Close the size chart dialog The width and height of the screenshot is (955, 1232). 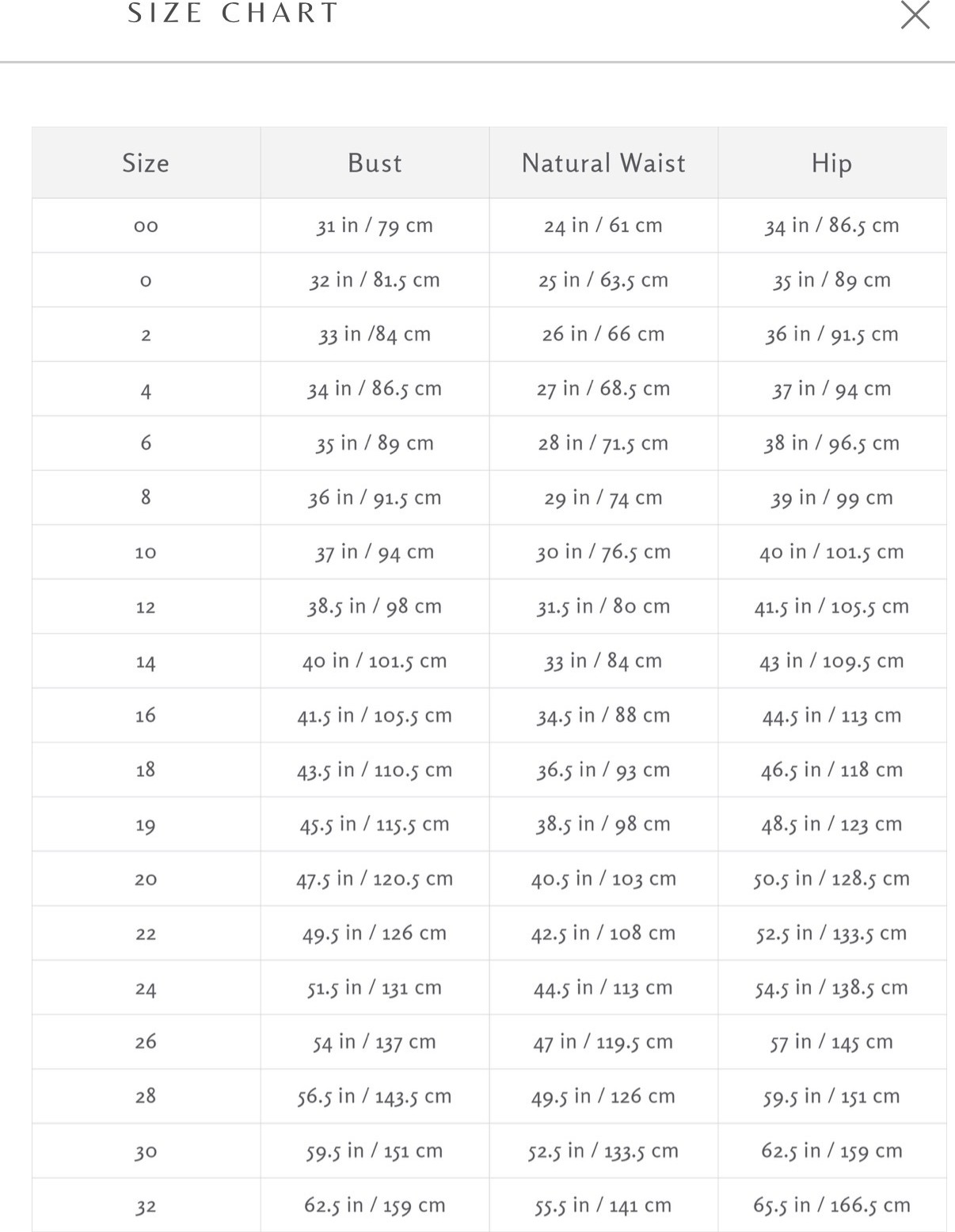point(915,15)
